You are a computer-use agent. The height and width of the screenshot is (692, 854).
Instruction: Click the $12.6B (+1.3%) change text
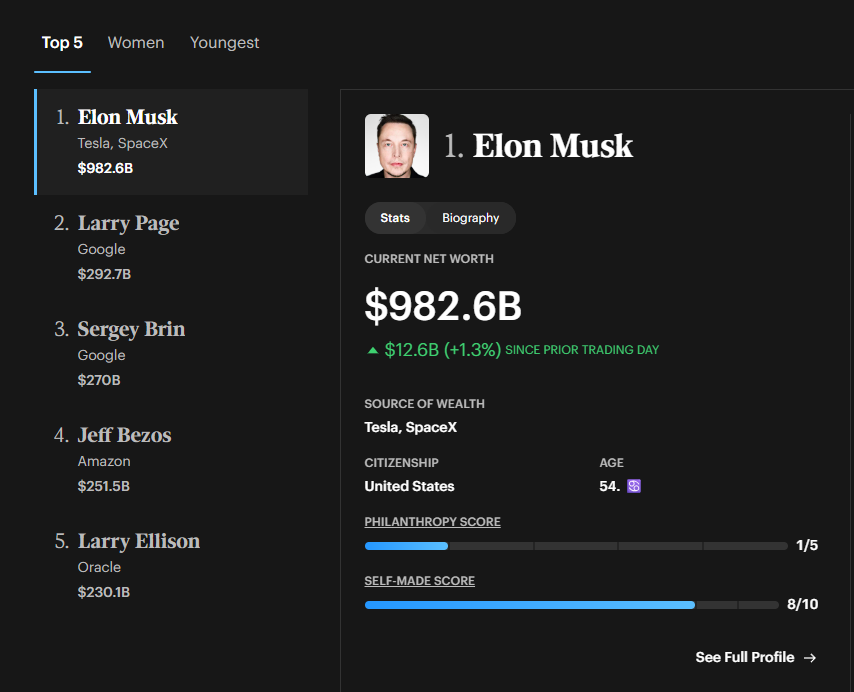coord(442,350)
